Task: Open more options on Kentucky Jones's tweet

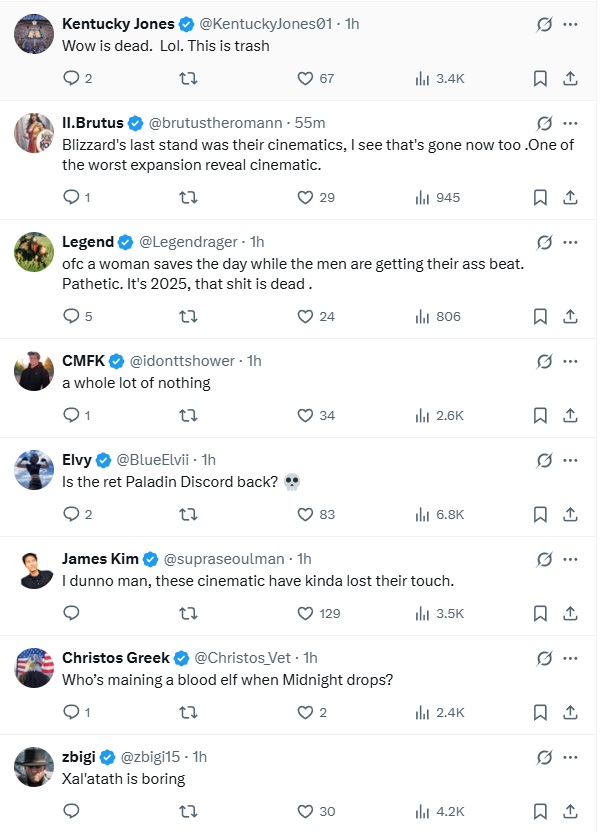Action: [571, 24]
